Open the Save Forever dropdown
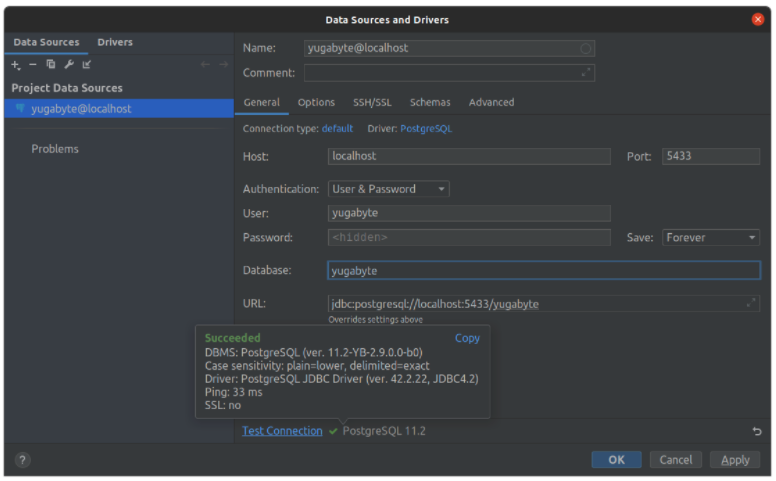Viewport: 776px width, 481px height. coord(711,238)
